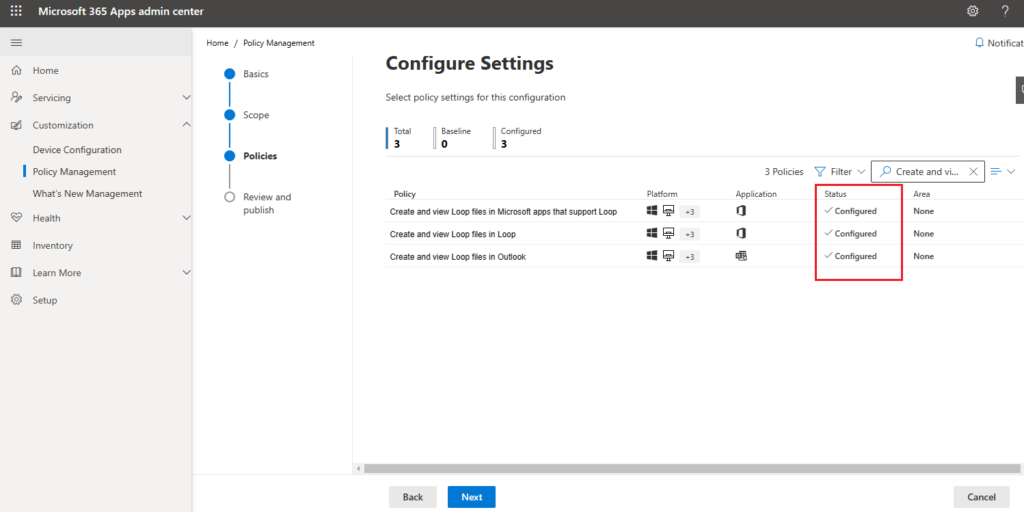Select the Configured count filter tile

click(x=519, y=137)
